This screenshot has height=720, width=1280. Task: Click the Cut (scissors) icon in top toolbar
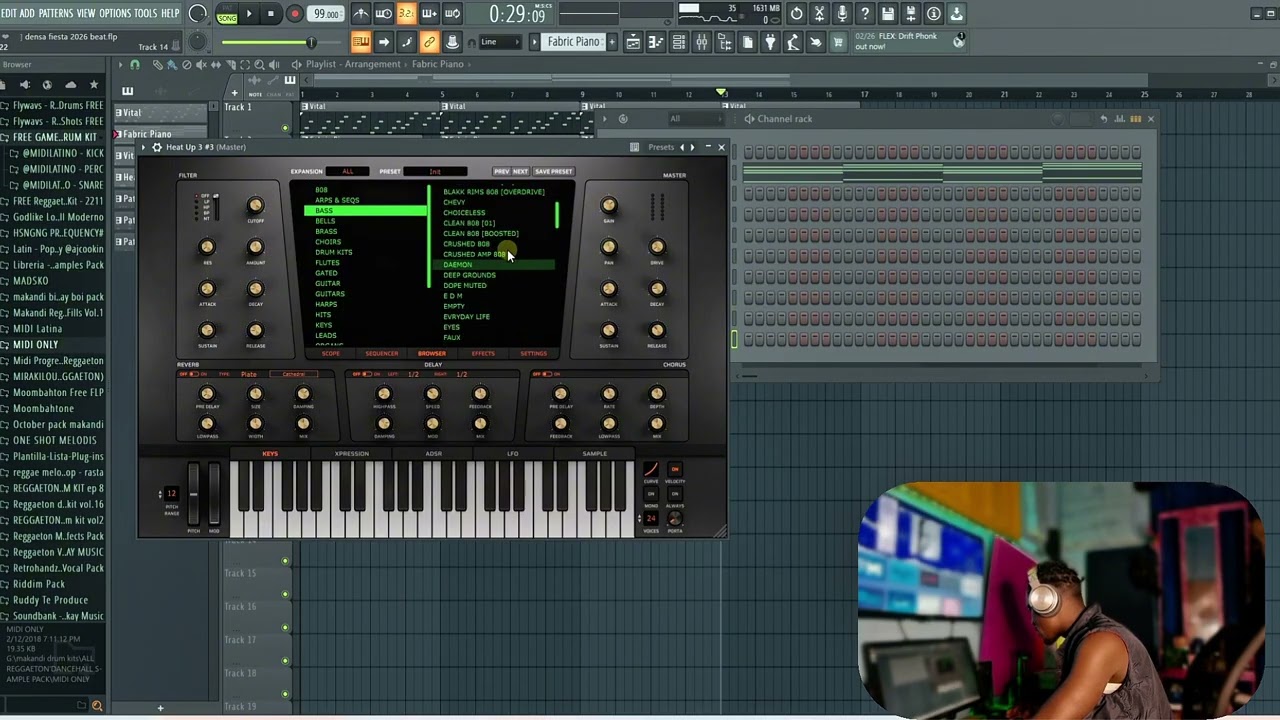click(819, 14)
